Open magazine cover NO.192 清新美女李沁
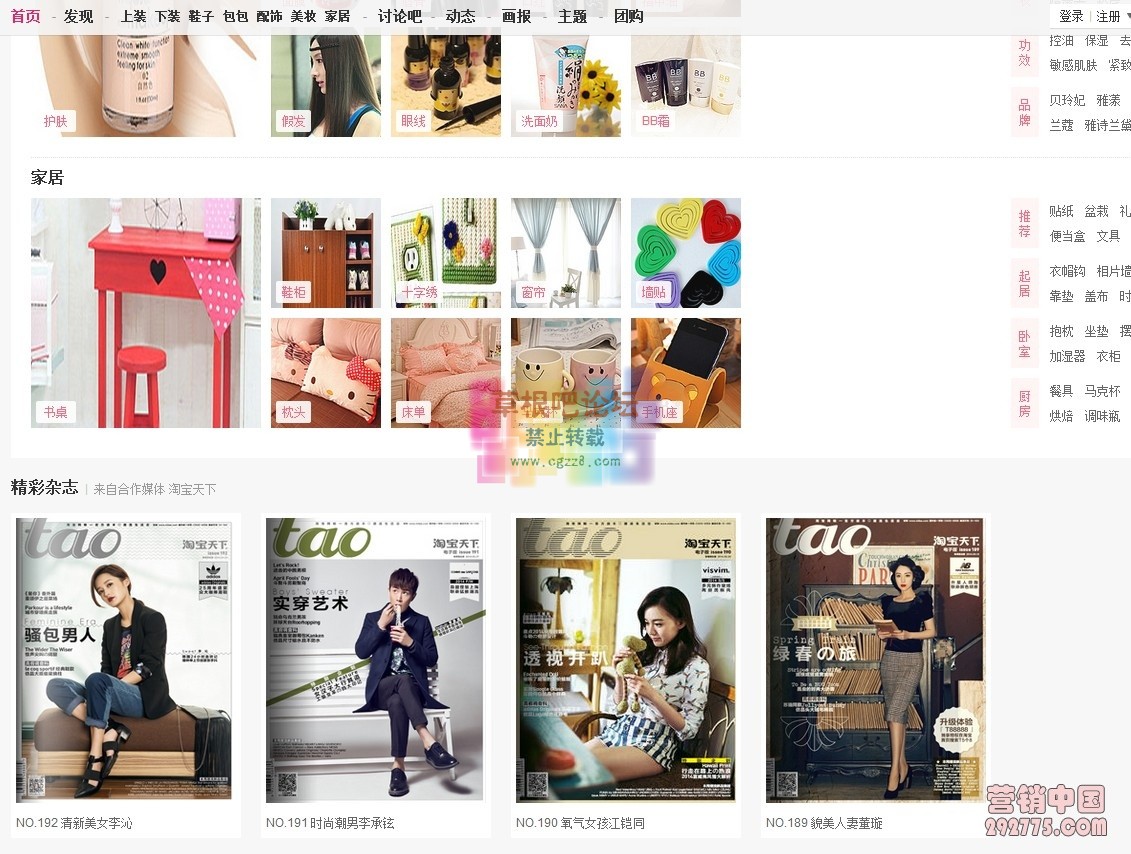The height and width of the screenshot is (854, 1131). click(124, 659)
